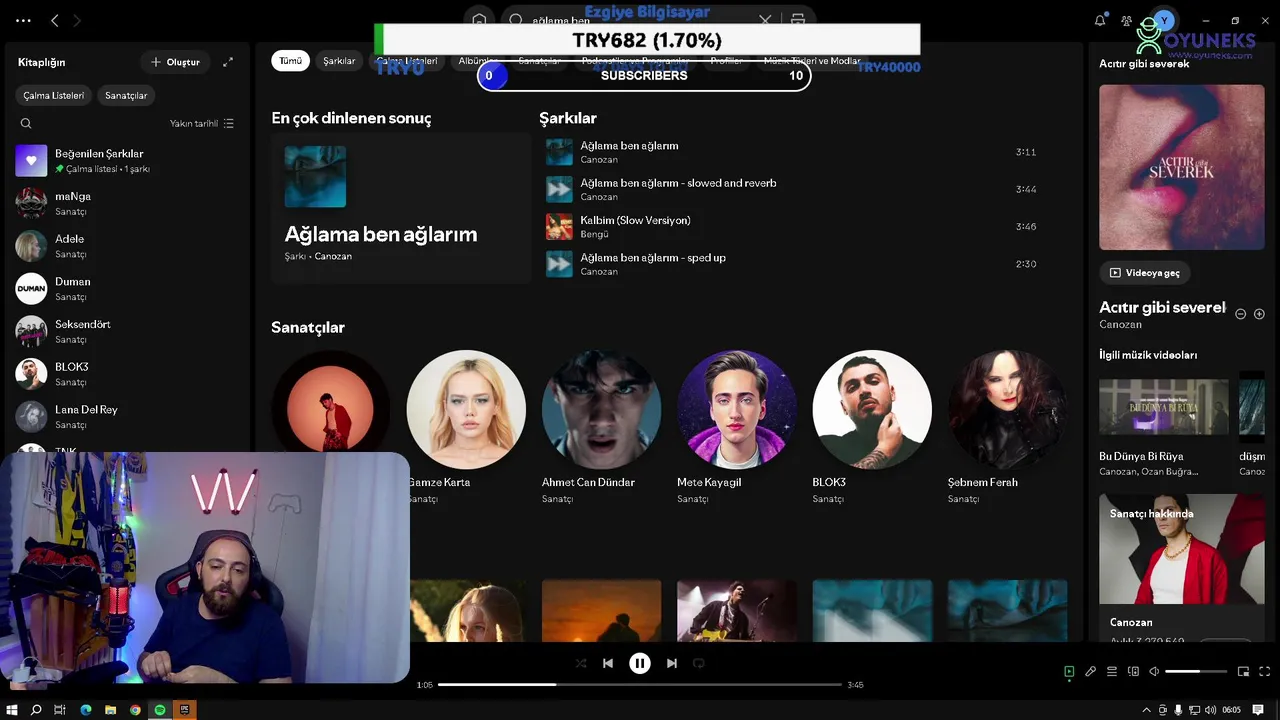Toggle the Sanatçılar library filter
Viewport: 1280px width, 720px height.
coord(126,95)
